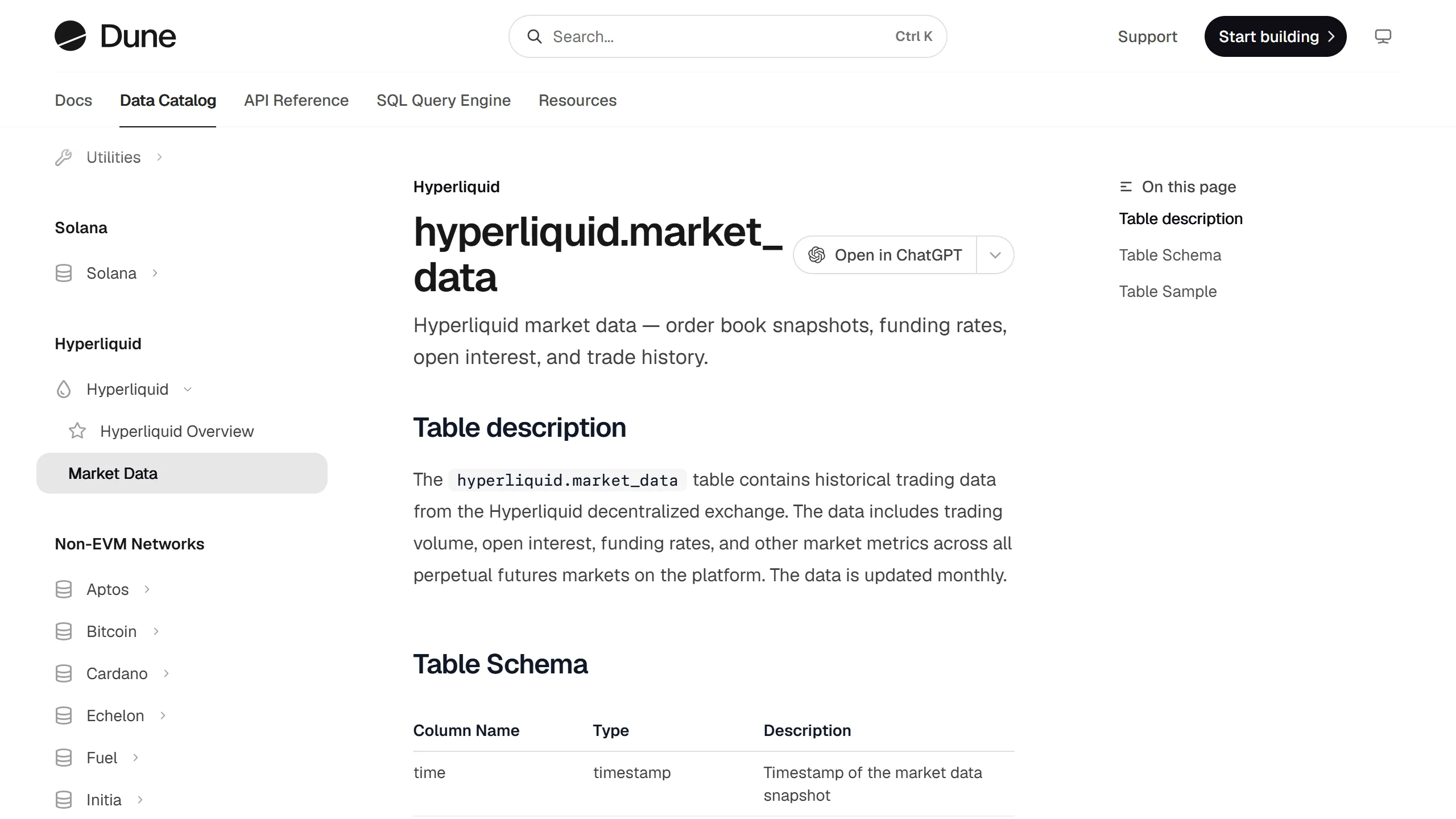Jump to Table description section link
The height and width of the screenshot is (819, 1456).
click(1181, 219)
